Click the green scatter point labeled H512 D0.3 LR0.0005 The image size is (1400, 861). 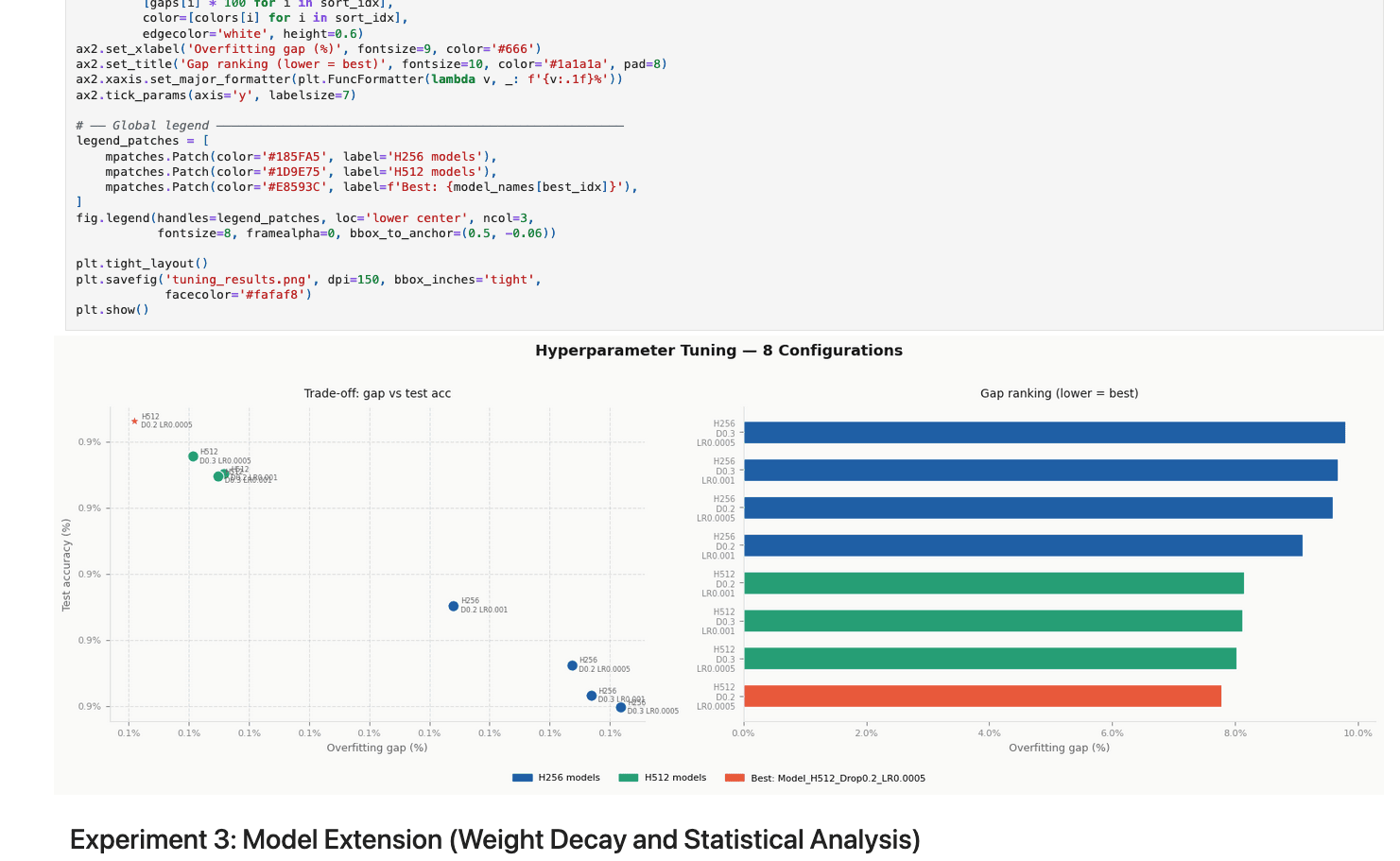(x=193, y=456)
